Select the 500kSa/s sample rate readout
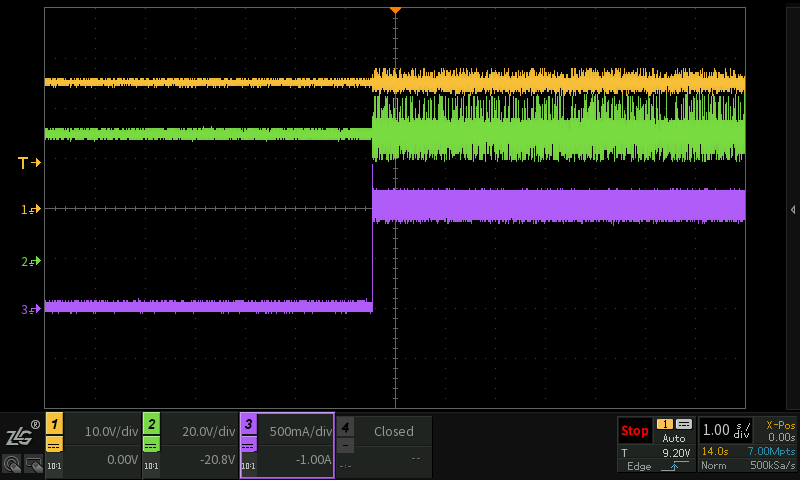This screenshot has height=480, width=800. click(x=772, y=465)
